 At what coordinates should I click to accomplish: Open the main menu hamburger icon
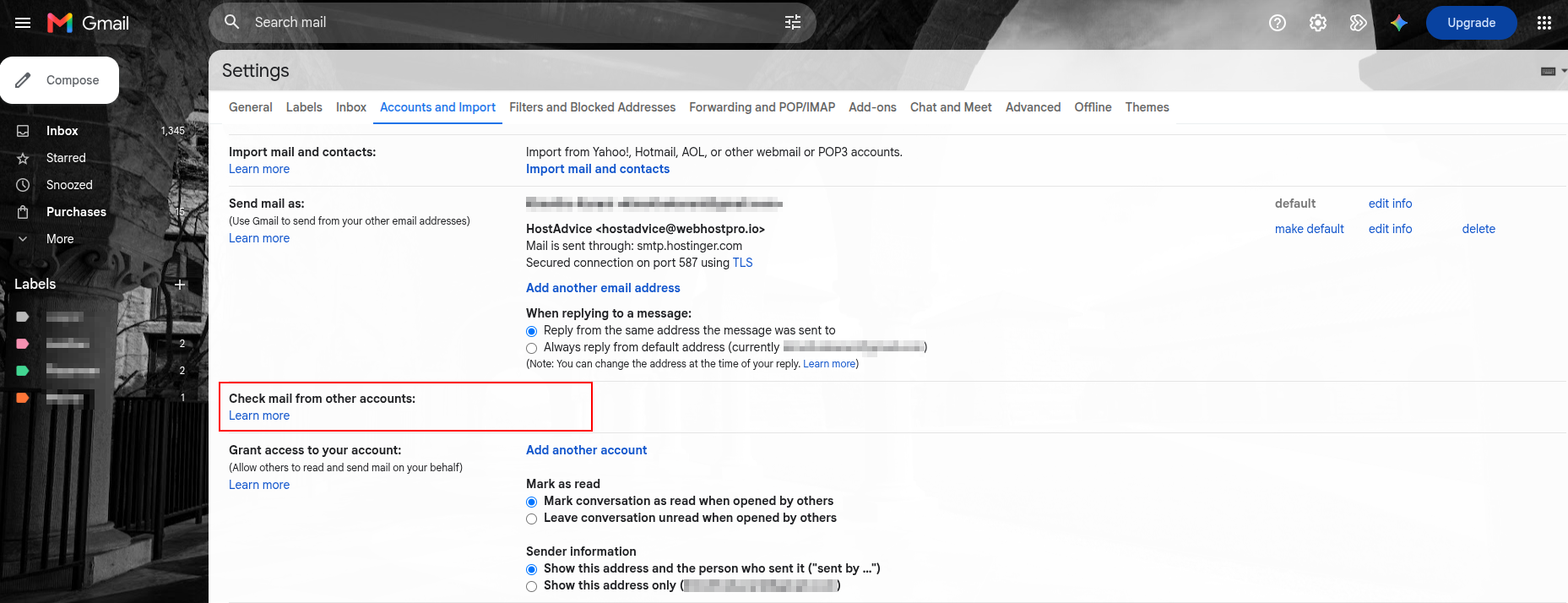(x=23, y=23)
